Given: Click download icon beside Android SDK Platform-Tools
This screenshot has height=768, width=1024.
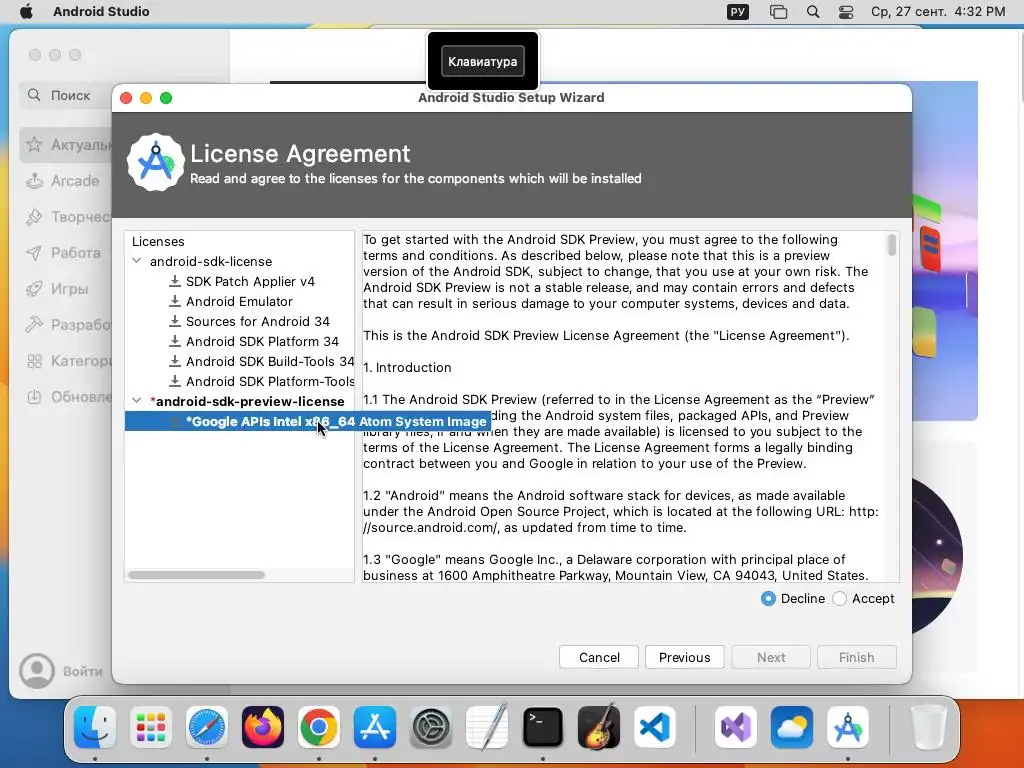Looking at the screenshot, I should (x=174, y=381).
